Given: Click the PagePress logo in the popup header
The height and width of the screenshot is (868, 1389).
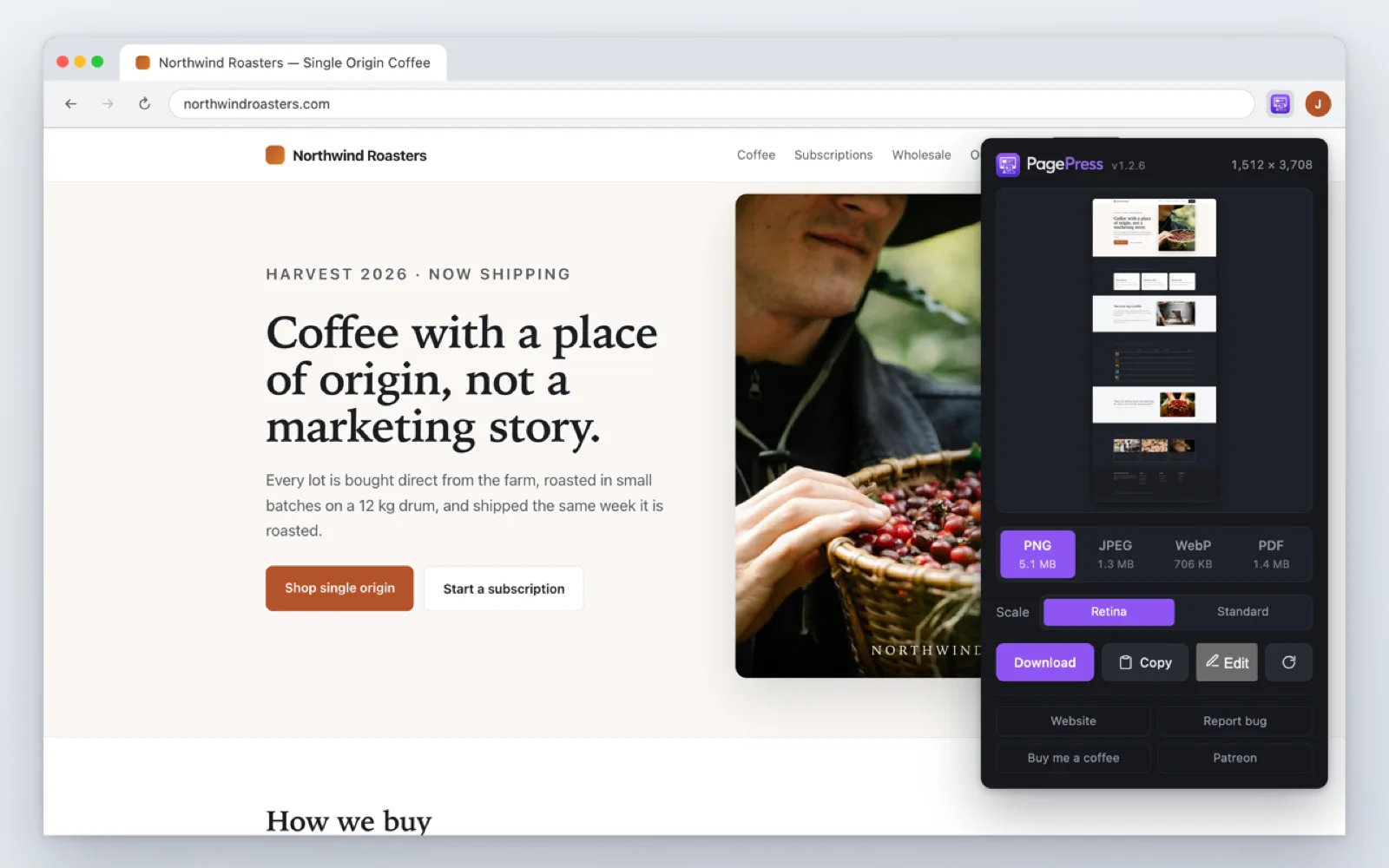Looking at the screenshot, I should point(1008,164).
